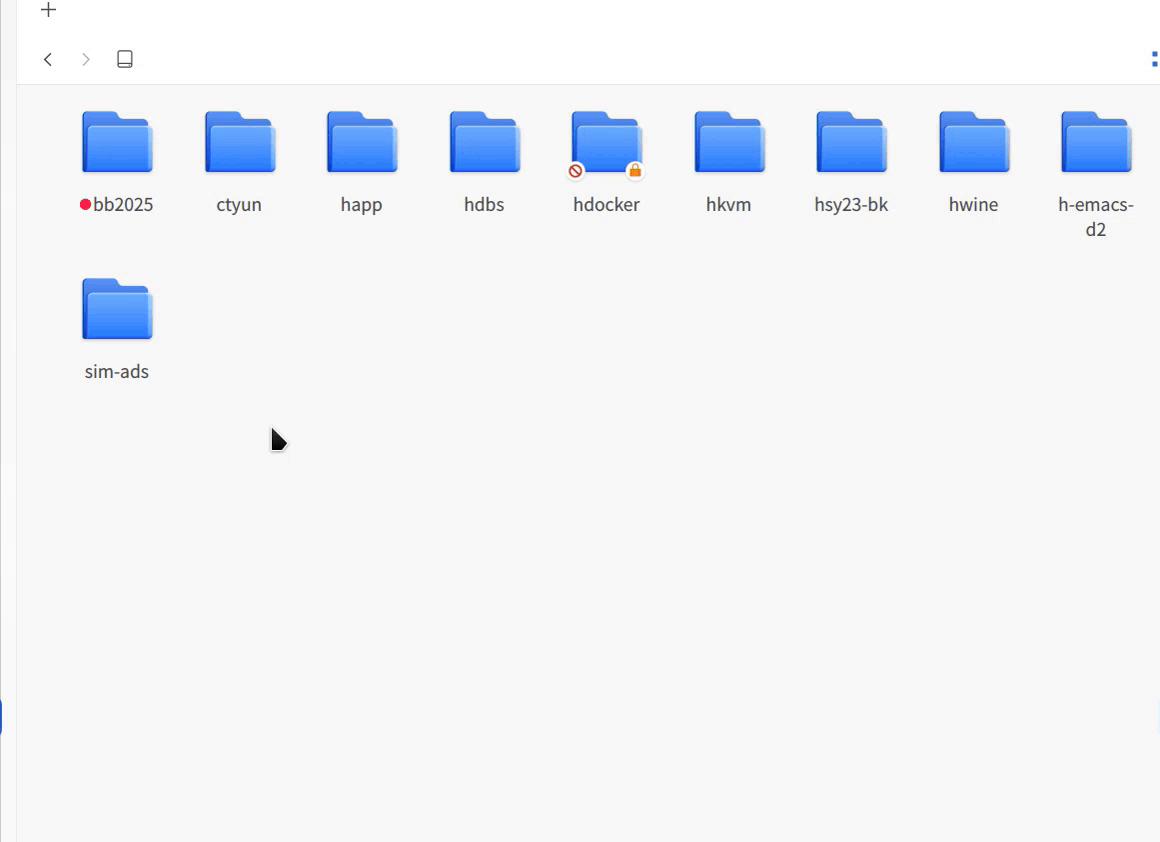The width and height of the screenshot is (1160, 842).
Task: Select the ctyun folder icon
Action: (240, 142)
